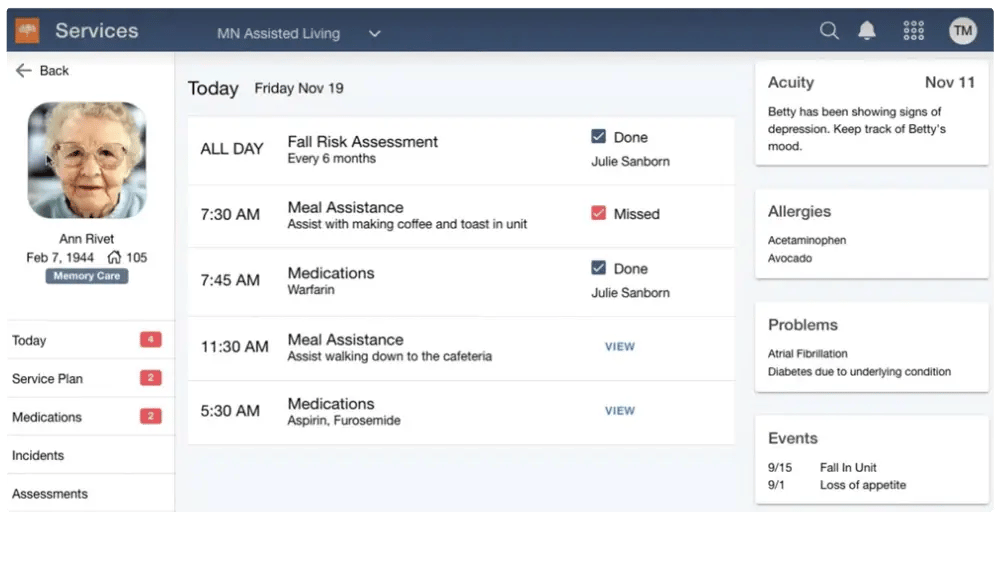Click the house icon beside room 105
This screenshot has height=575, width=1000.
pos(114,257)
